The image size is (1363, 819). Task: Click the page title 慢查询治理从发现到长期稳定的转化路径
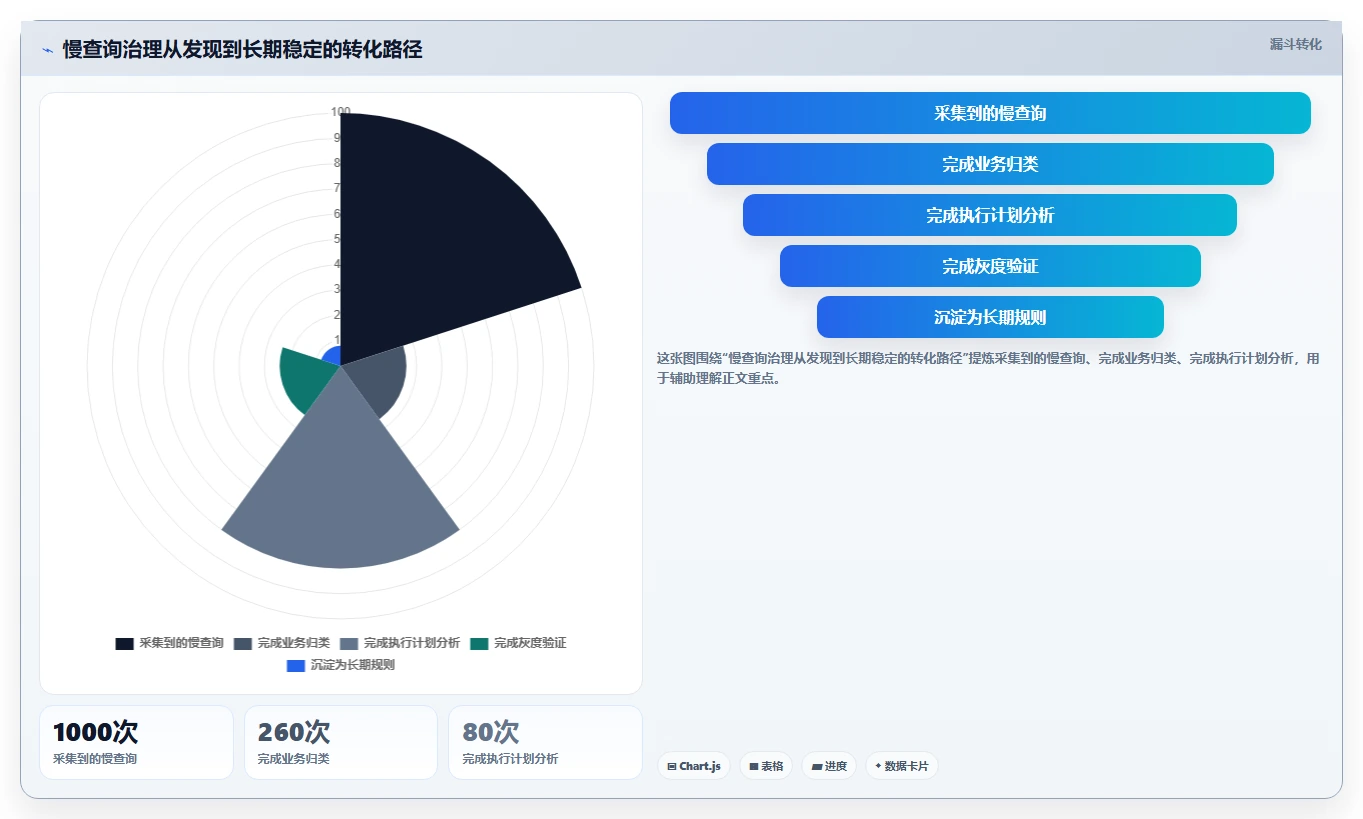point(242,49)
